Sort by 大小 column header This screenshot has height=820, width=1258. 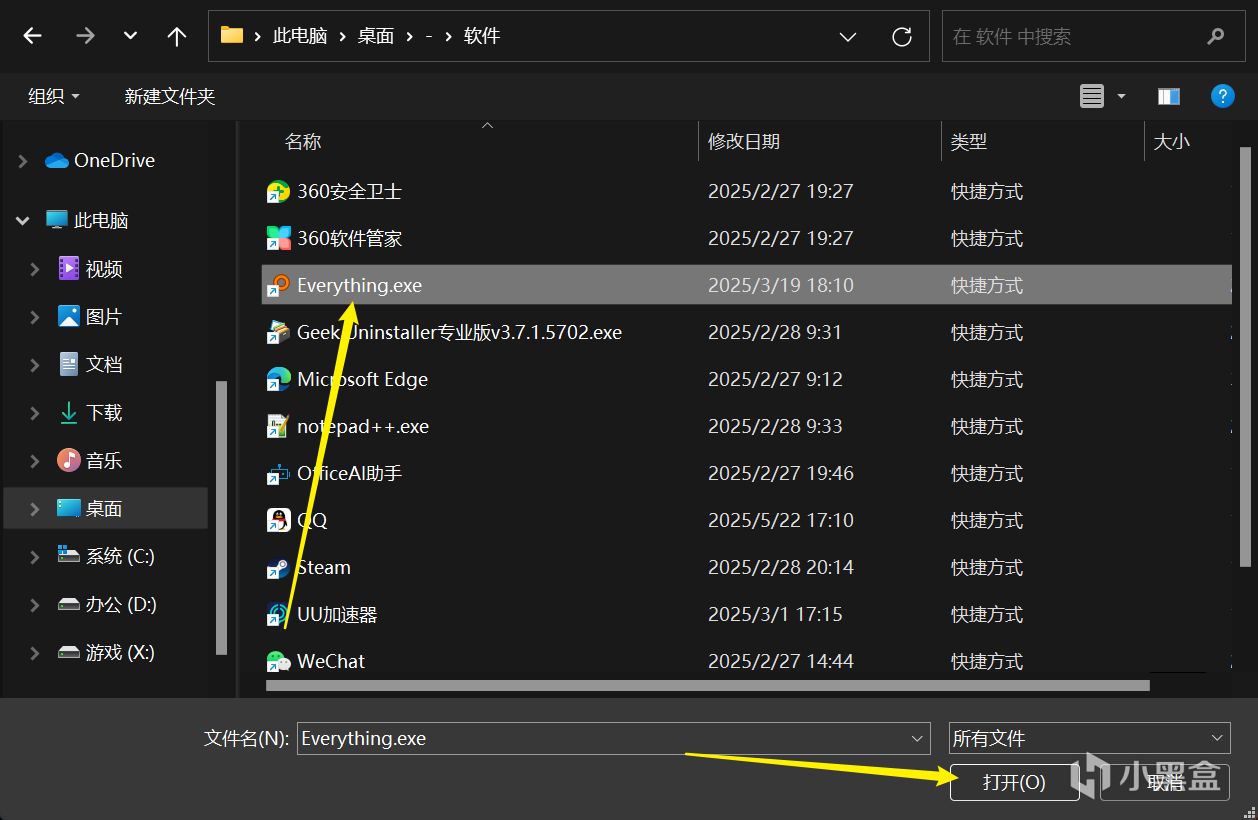tap(1172, 142)
